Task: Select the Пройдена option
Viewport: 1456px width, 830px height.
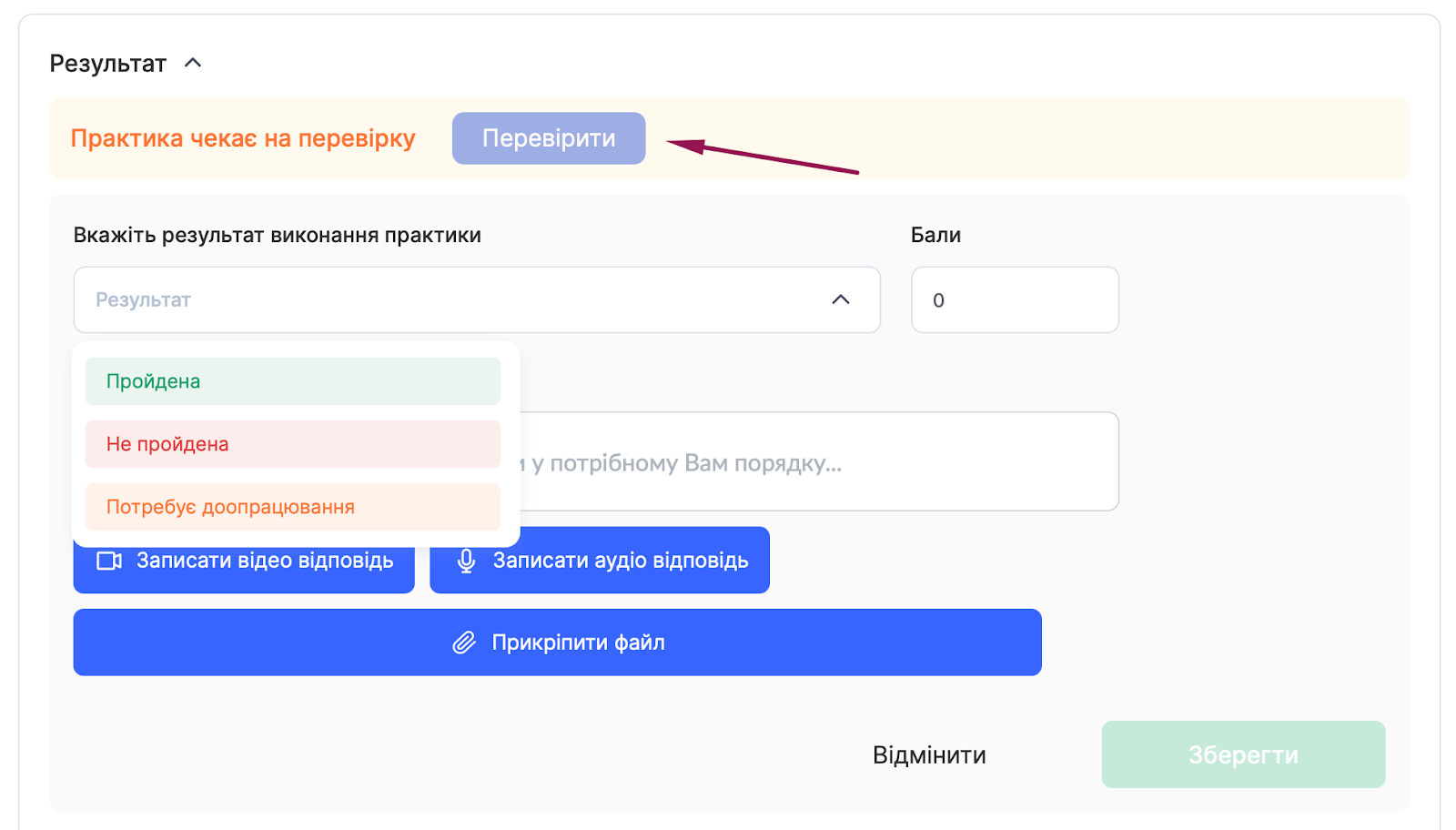Action: coord(292,381)
